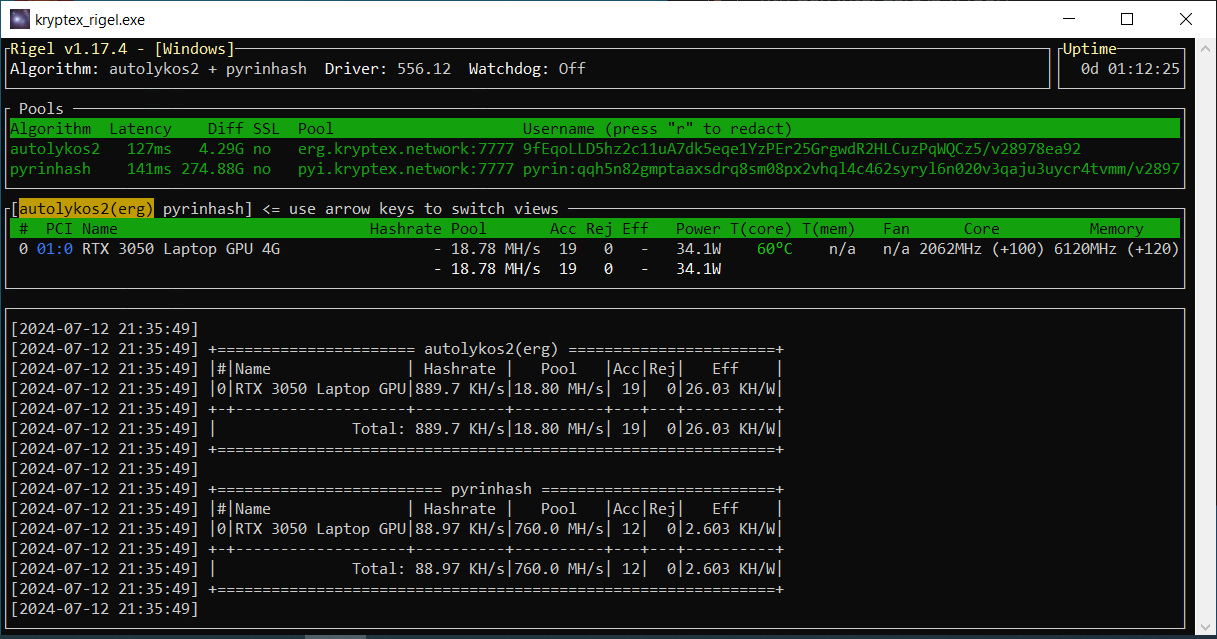Click the 'Driver: 556.12' text
This screenshot has width=1217, height=639.
click(388, 69)
